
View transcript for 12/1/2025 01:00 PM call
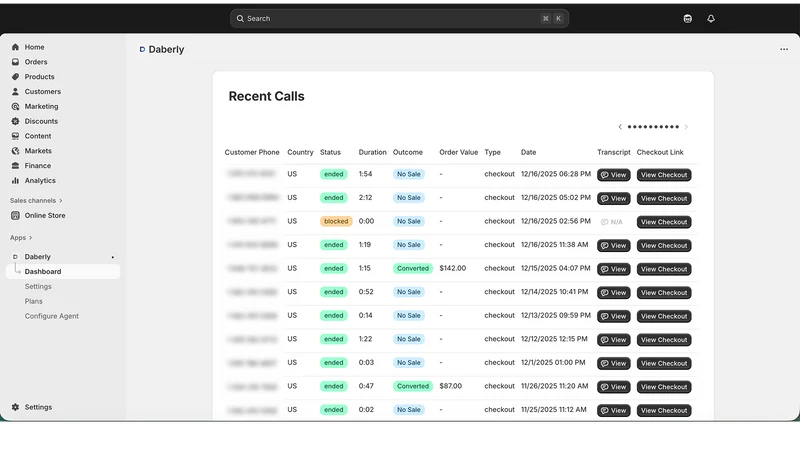(x=613, y=363)
